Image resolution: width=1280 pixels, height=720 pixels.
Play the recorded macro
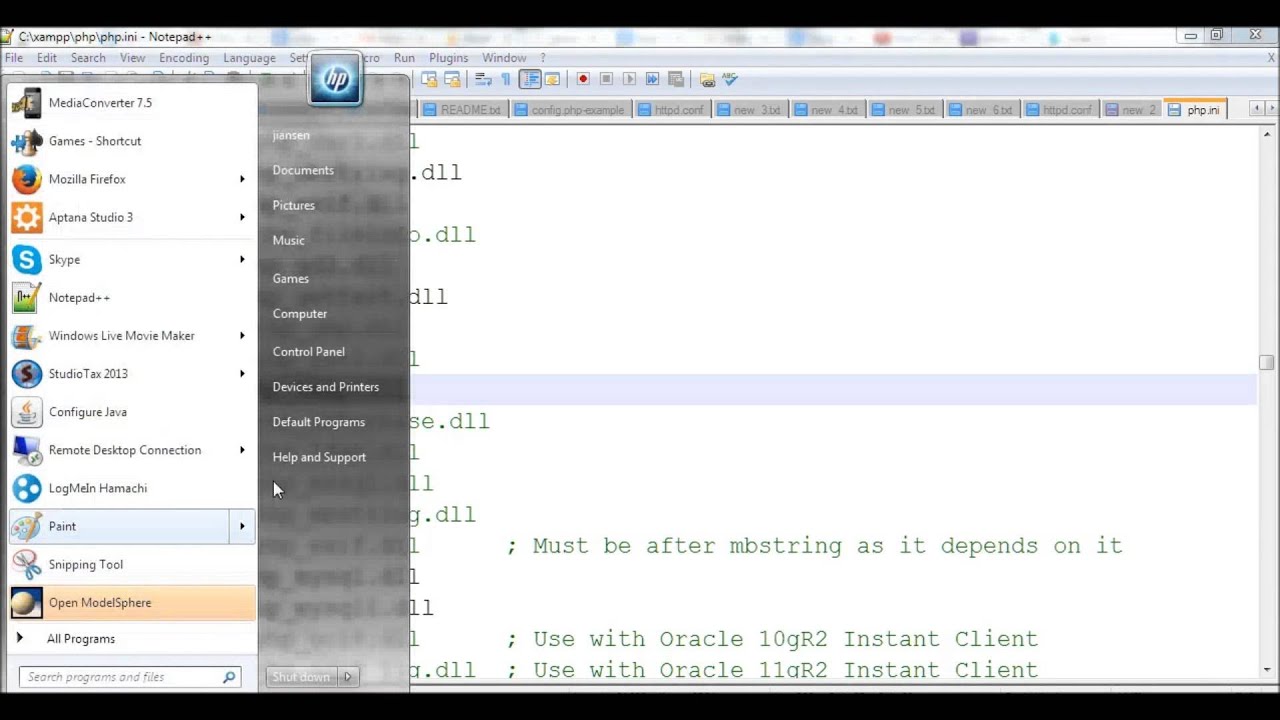(x=630, y=79)
